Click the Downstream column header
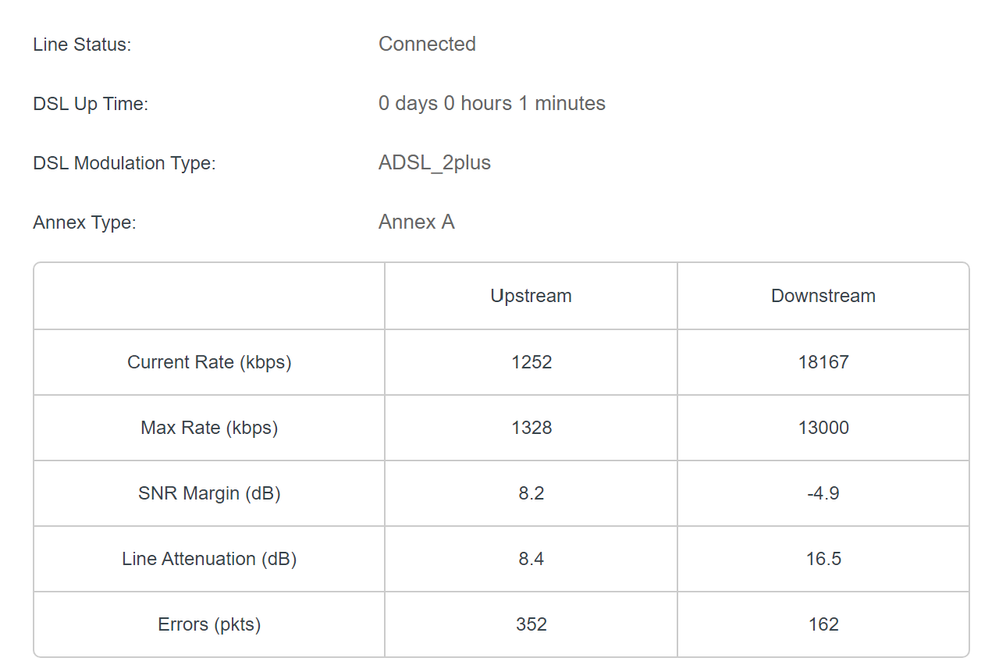999x665 pixels. click(x=823, y=296)
